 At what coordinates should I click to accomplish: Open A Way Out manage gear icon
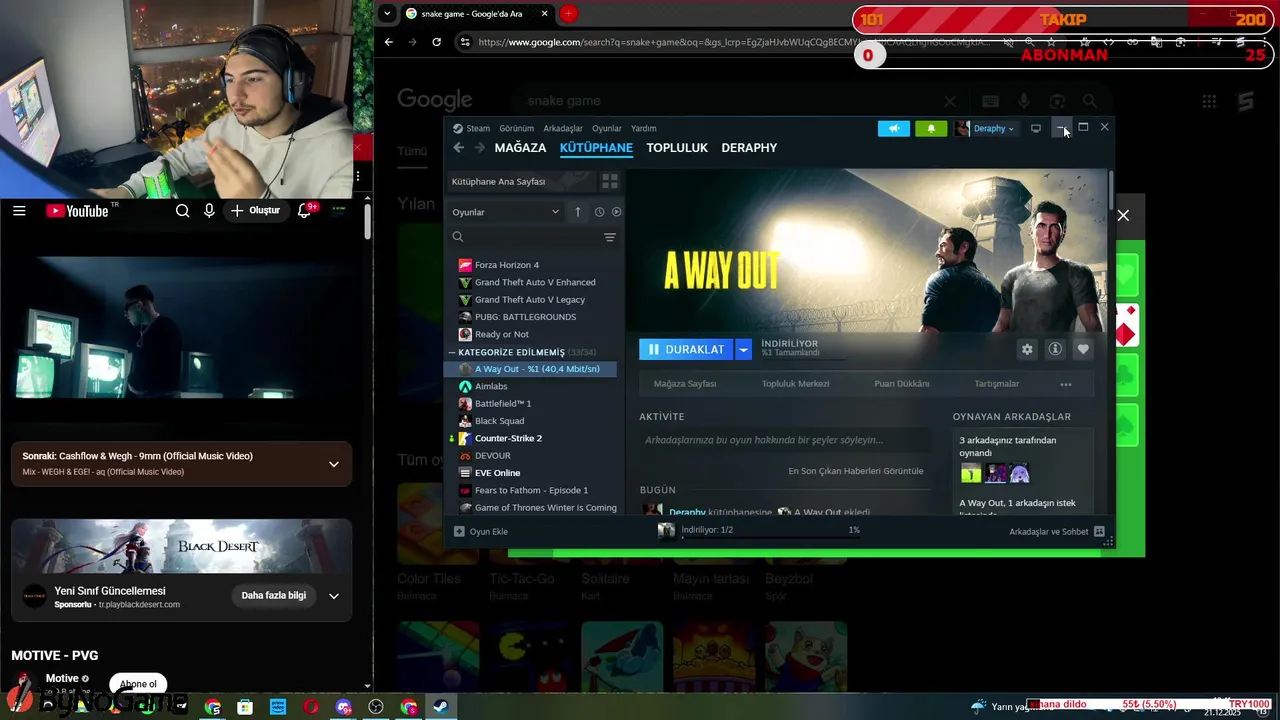pyautogui.click(x=1027, y=349)
